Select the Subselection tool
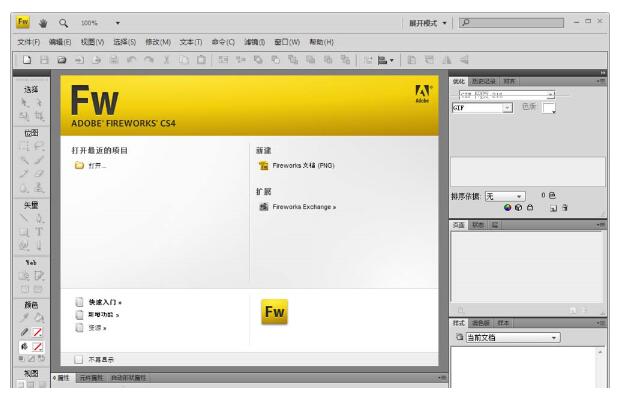The width and height of the screenshot is (627, 406). pyautogui.click(x=39, y=103)
